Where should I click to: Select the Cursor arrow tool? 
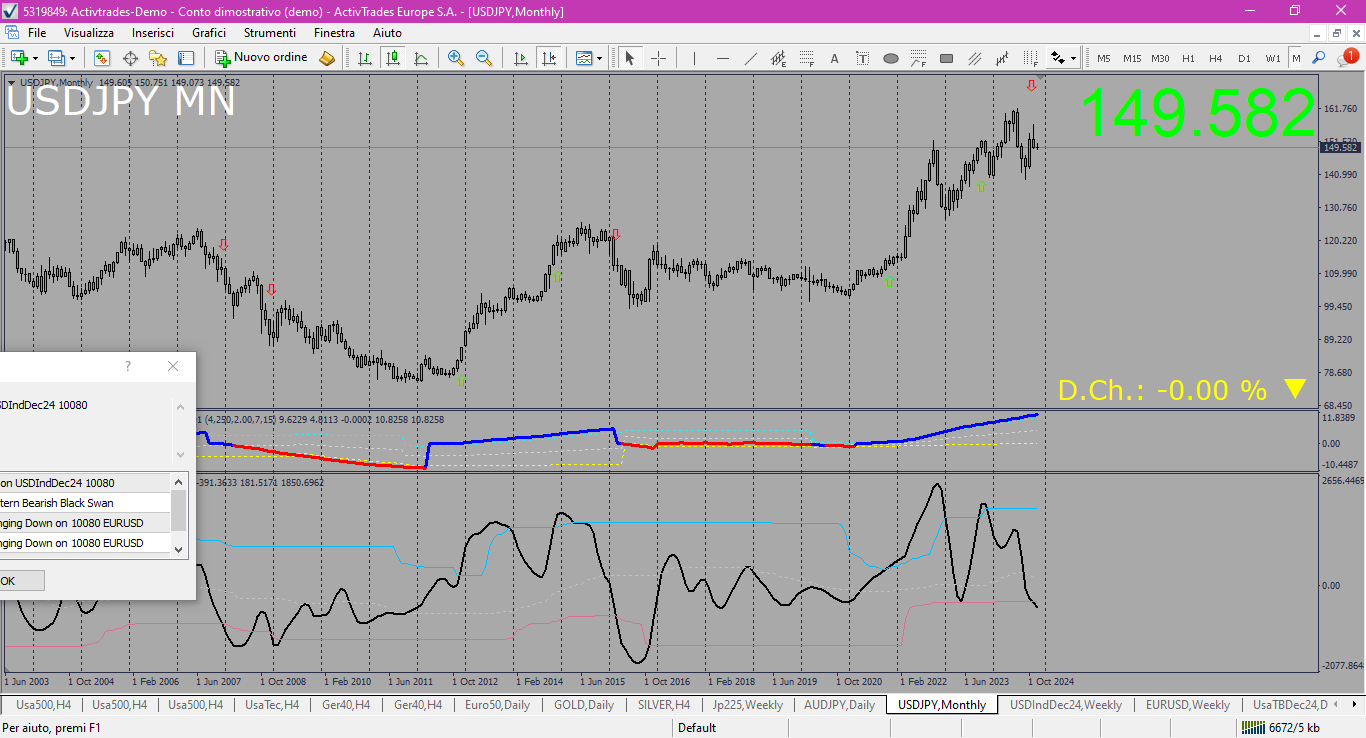click(x=630, y=58)
